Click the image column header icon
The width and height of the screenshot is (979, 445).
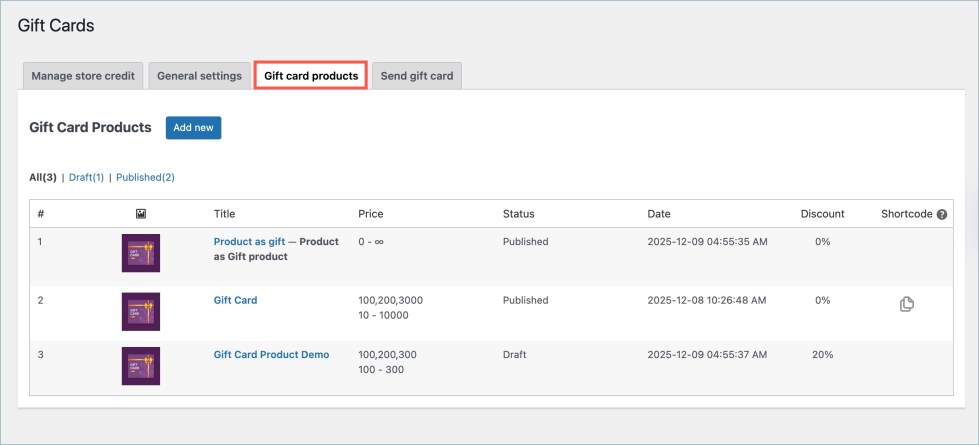click(140, 214)
